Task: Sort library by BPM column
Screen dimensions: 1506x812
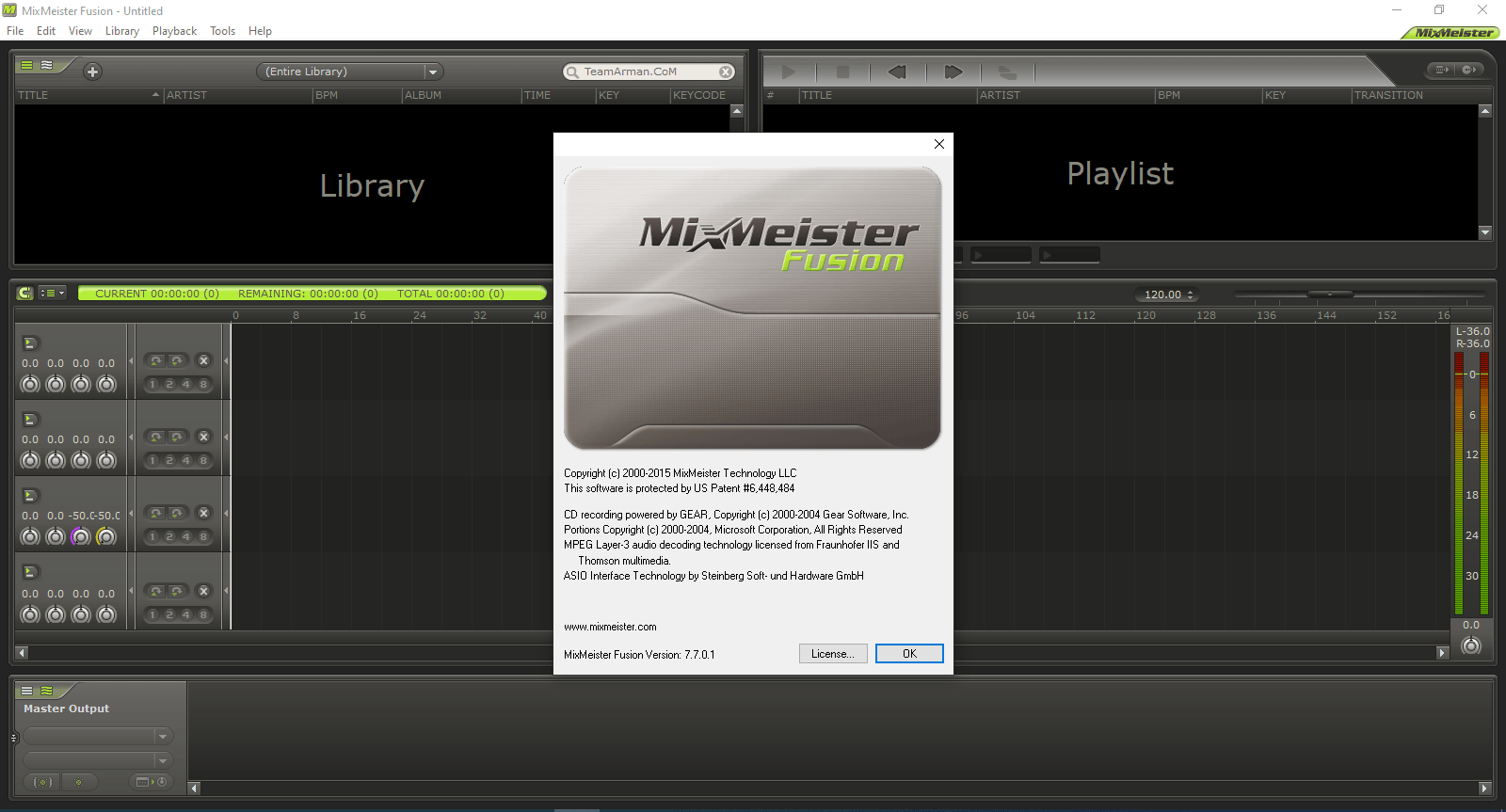Action: click(357, 95)
